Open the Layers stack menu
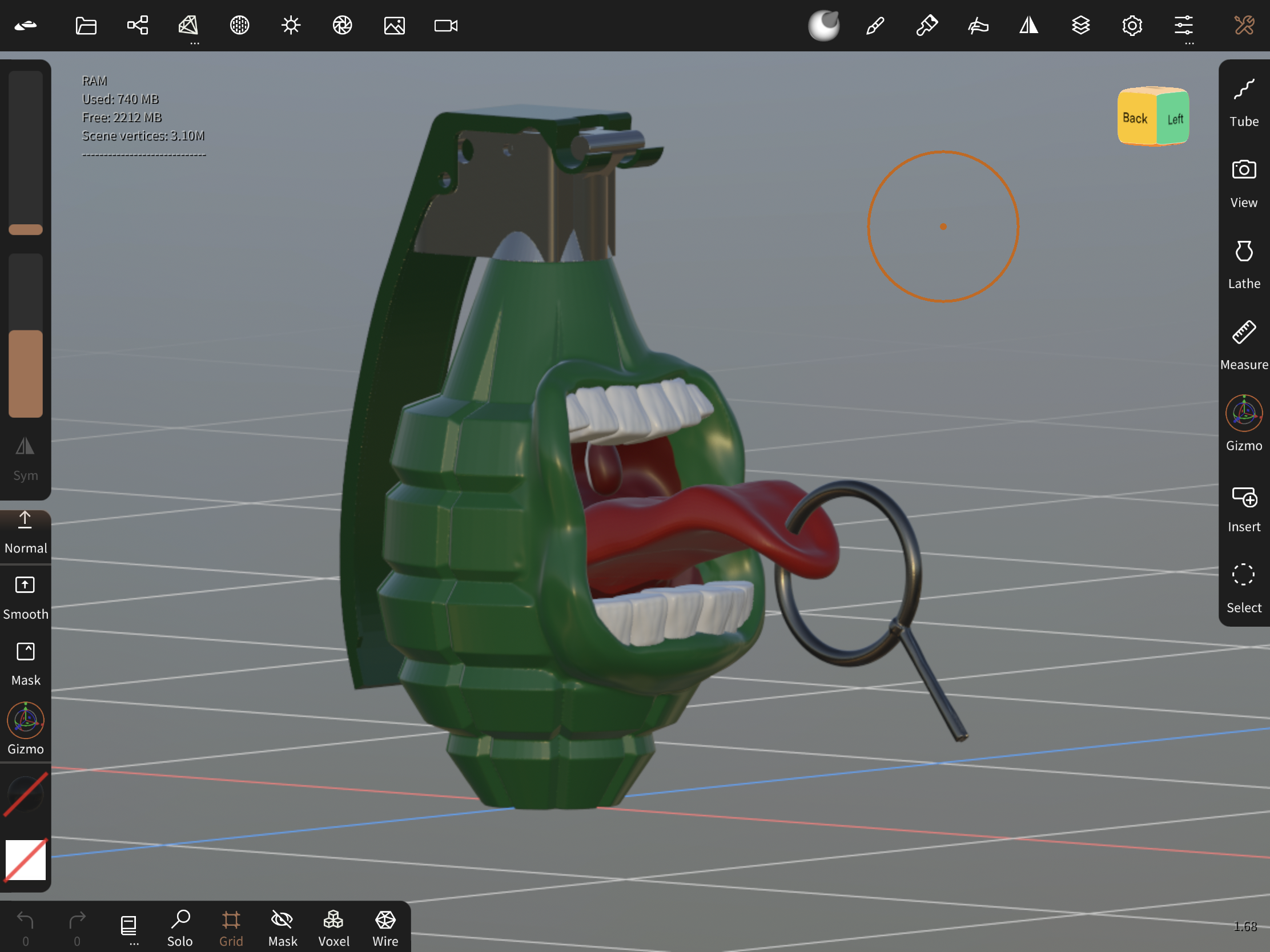 (x=1080, y=25)
